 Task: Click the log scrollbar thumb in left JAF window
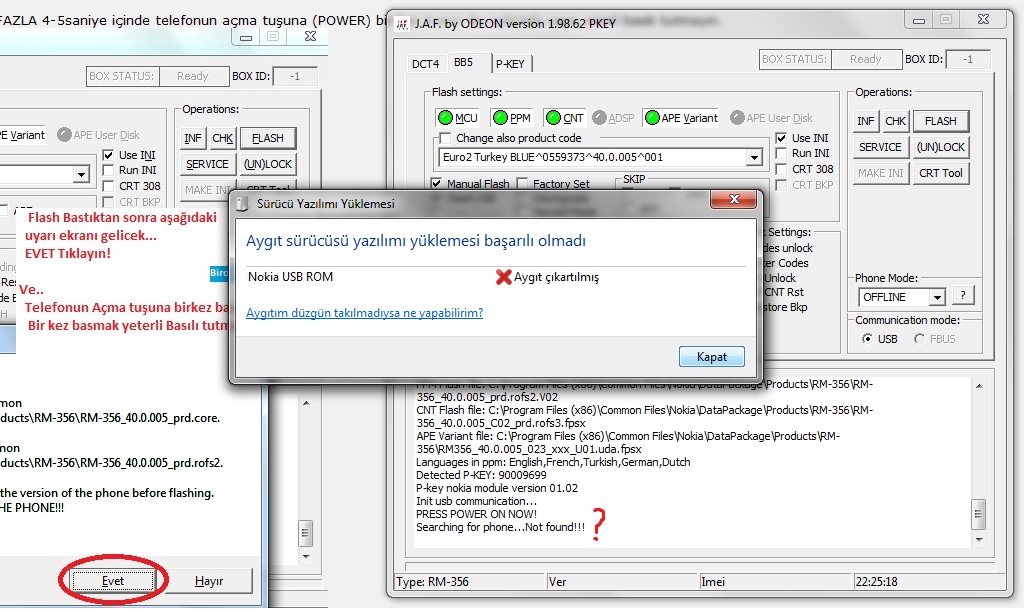(x=306, y=533)
